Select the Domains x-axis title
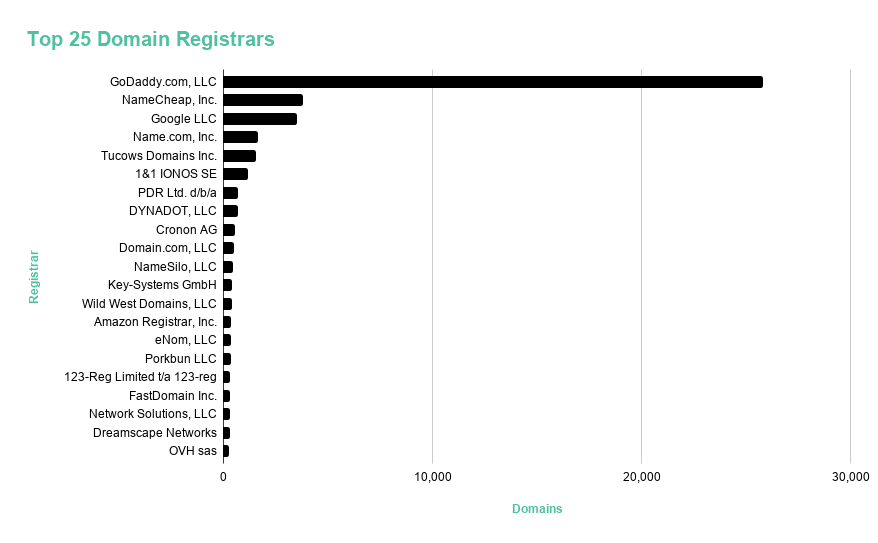Image resolution: width=878 pixels, height=543 pixels. (x=537, y=509)
